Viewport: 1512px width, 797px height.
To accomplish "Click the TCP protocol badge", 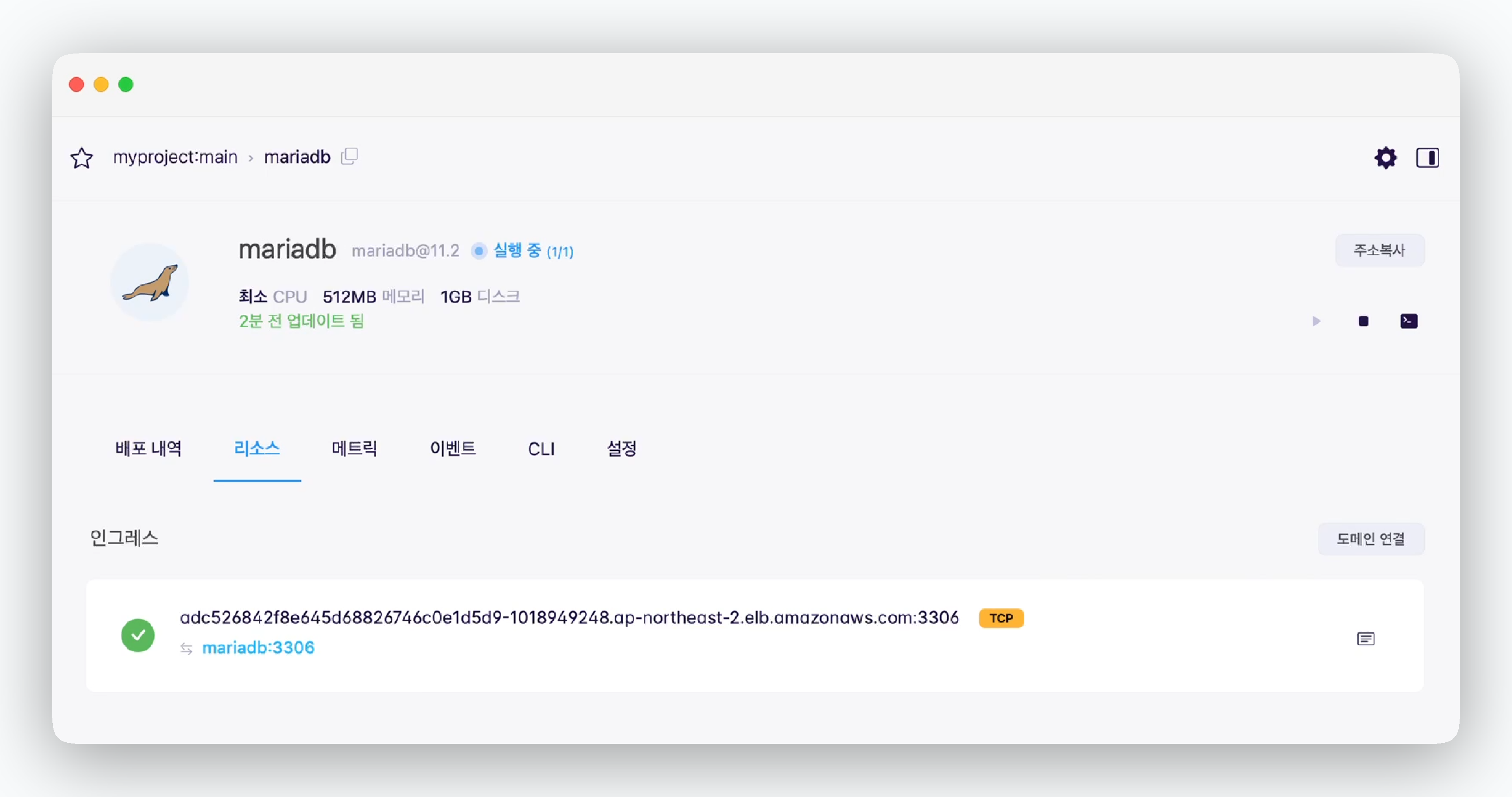I will [1001, 618].
